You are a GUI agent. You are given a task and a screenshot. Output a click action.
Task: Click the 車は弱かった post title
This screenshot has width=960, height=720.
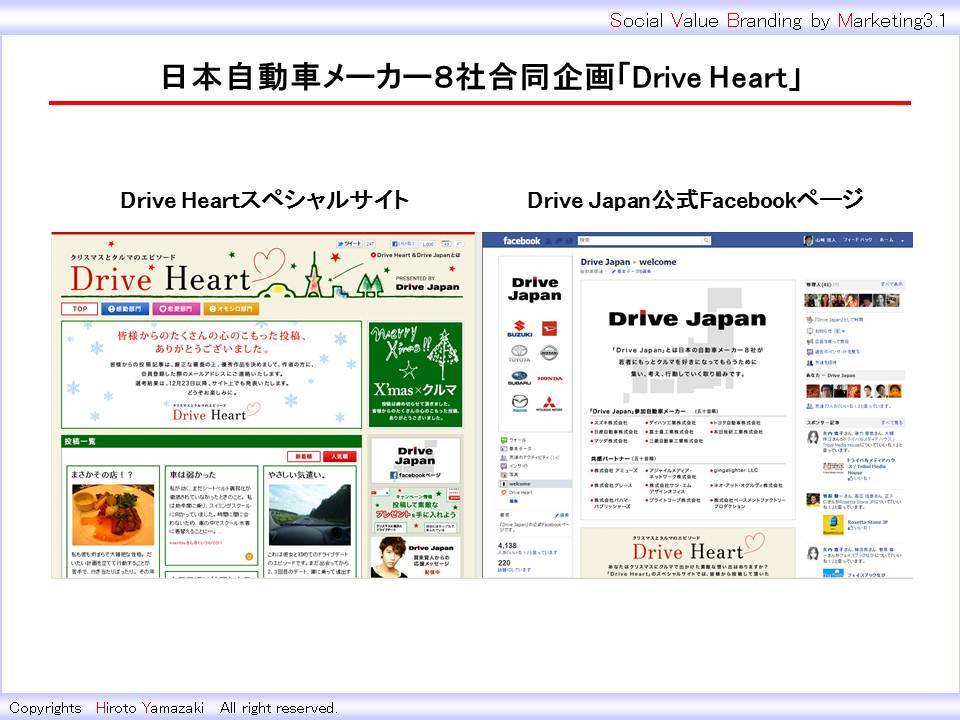point(193,474)
